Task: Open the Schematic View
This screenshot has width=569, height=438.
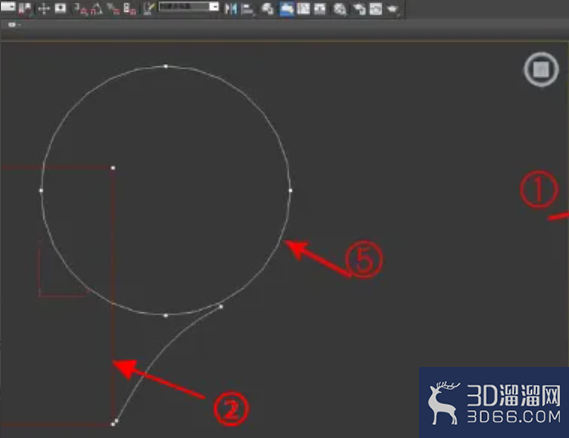Action: (320, 8)
